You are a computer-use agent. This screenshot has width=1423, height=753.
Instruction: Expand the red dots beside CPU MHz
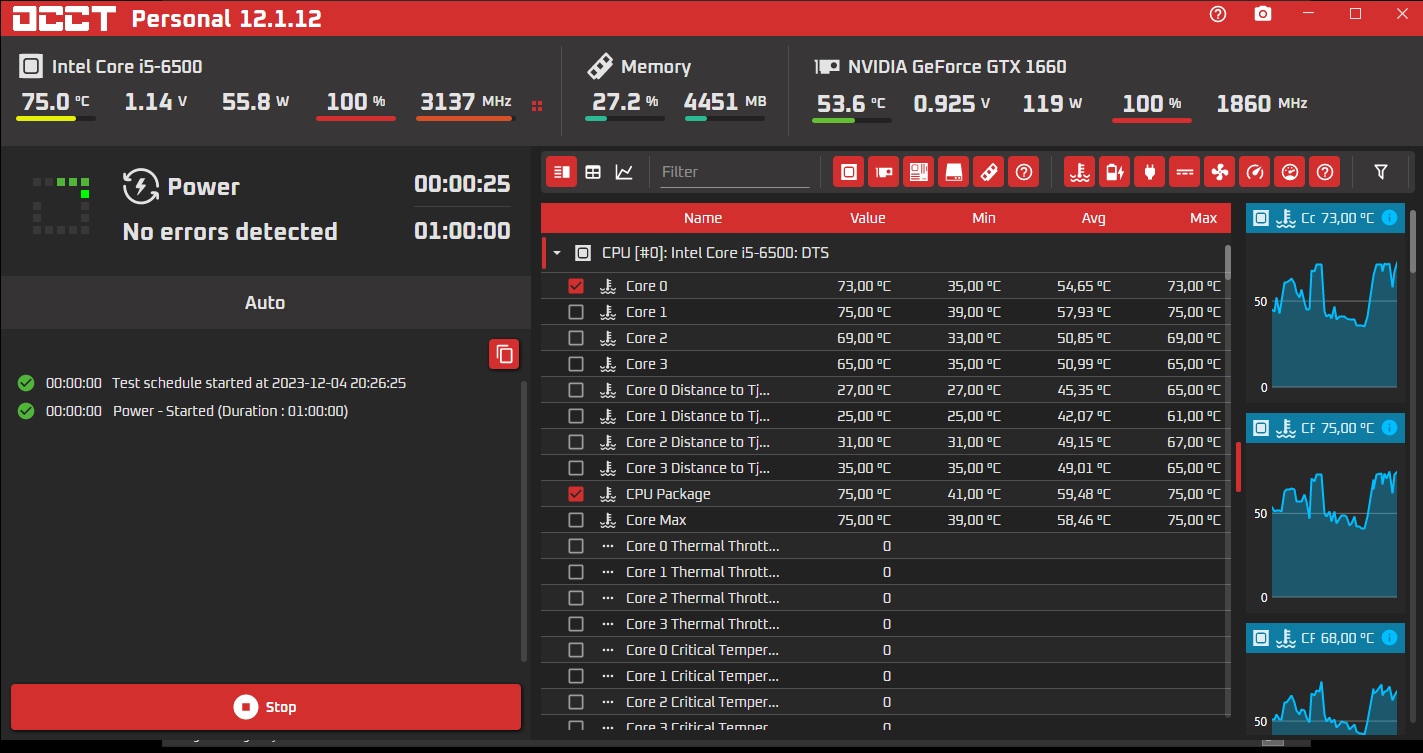click(x=537, y=105)
